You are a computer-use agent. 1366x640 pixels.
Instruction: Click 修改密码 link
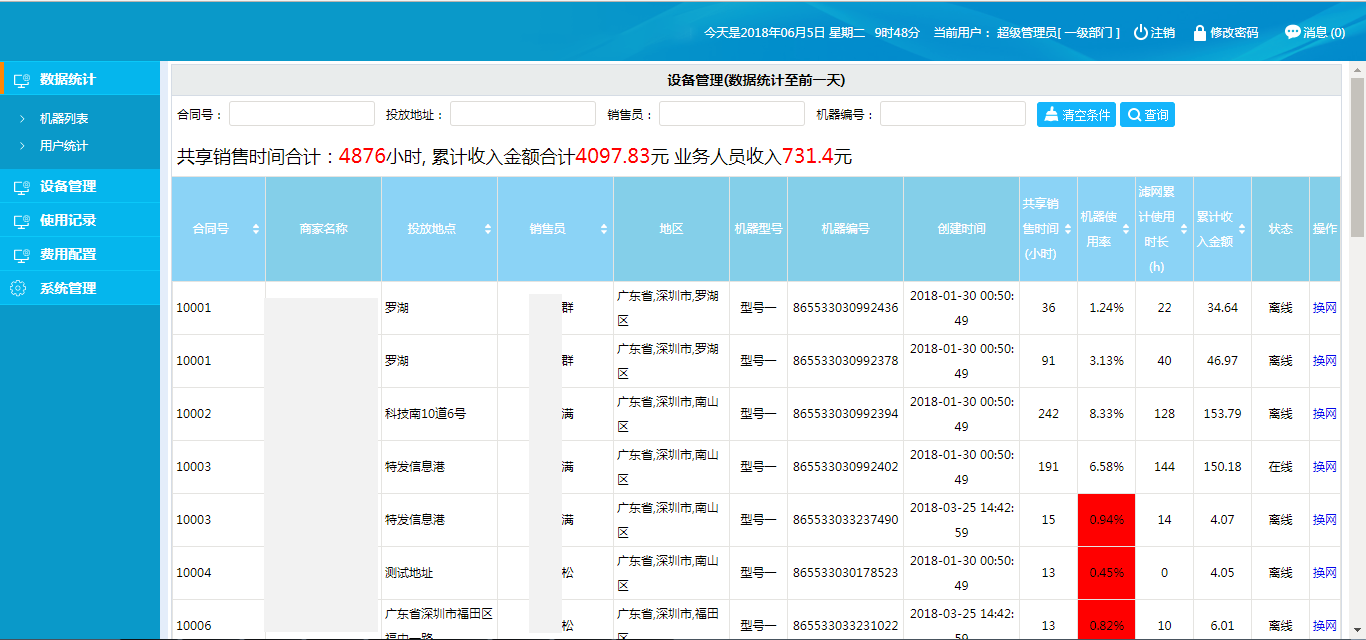[x=1234, y=32]
